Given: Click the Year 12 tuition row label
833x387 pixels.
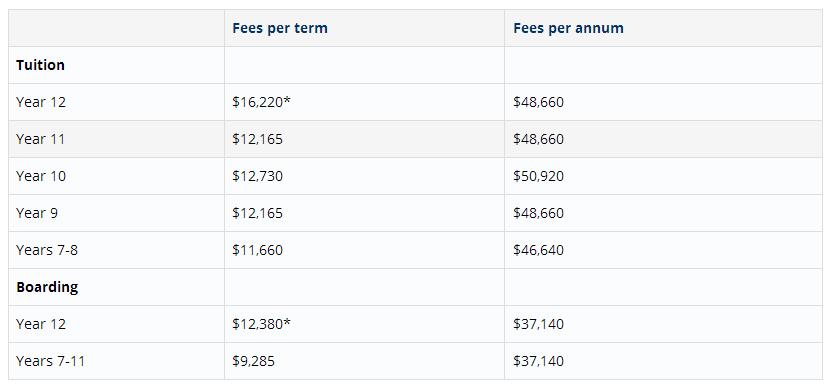Looking at the screenshot, I should (41, 102).
